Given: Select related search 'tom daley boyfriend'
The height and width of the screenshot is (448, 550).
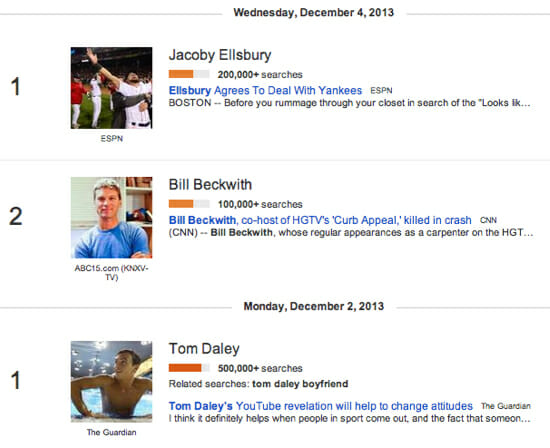Looking at the screenshot, I should click(x=300, y=384).
